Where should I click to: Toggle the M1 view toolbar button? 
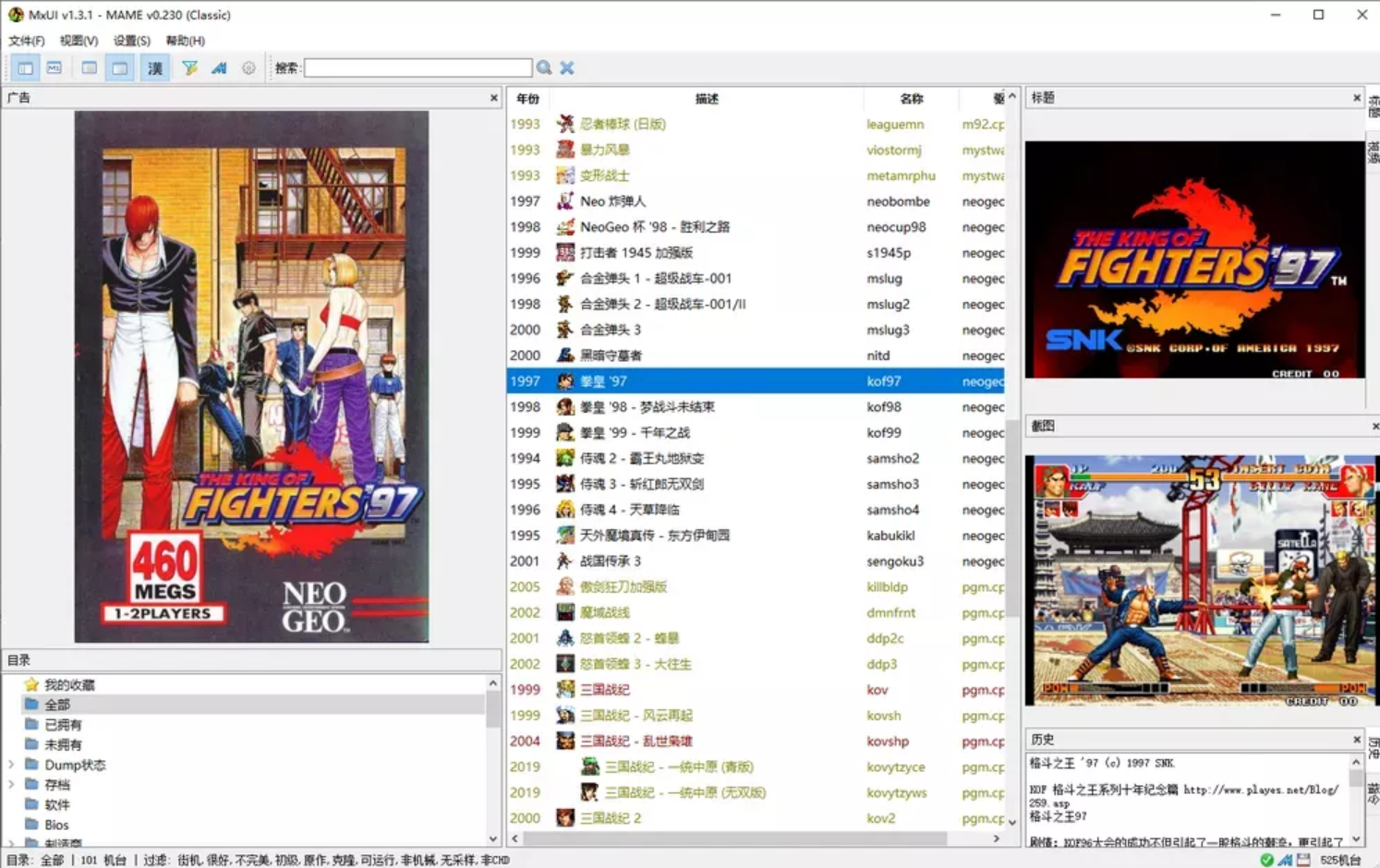[54, 67]
